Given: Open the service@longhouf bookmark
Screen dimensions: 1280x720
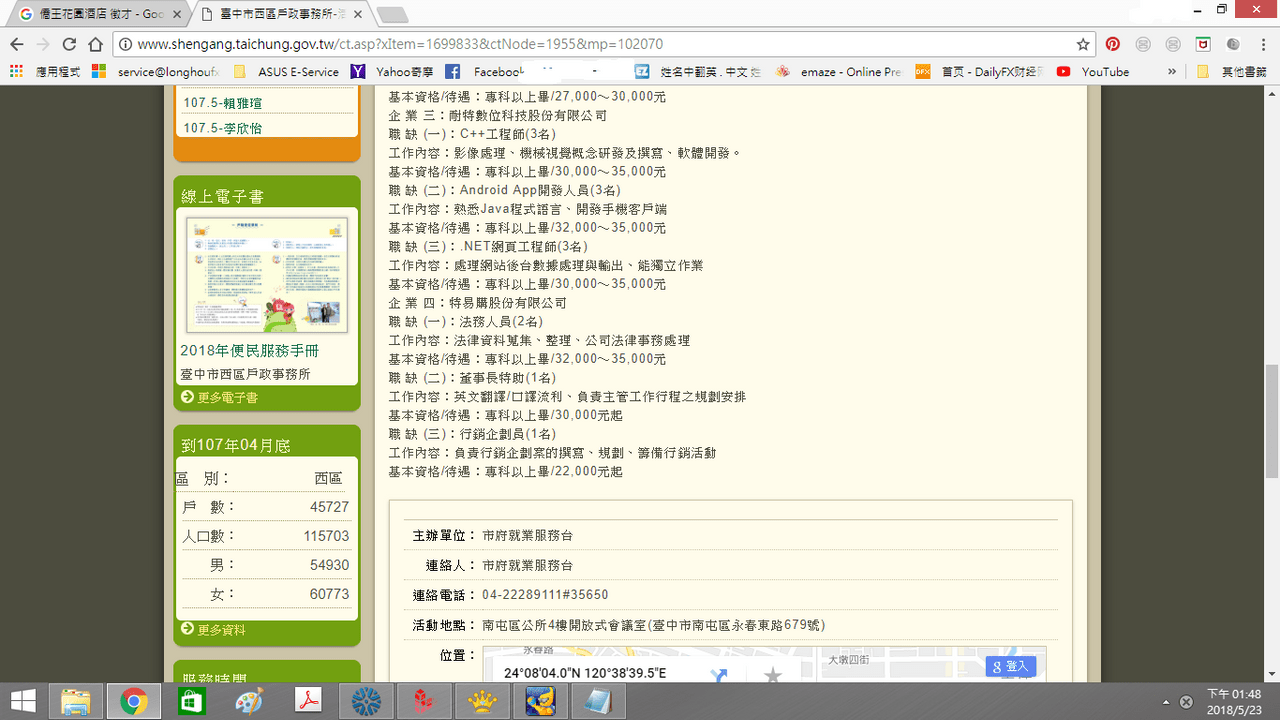Looking at the screenshot, I should tap(154, 72).
